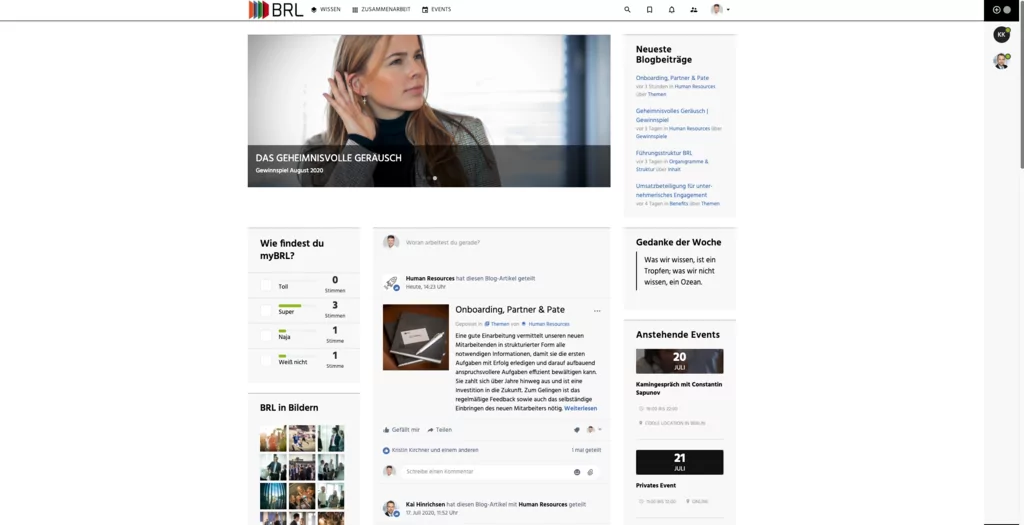Click the BRL logo
The height and width of the screenshot is (525, 1024).
pos(276,10)
